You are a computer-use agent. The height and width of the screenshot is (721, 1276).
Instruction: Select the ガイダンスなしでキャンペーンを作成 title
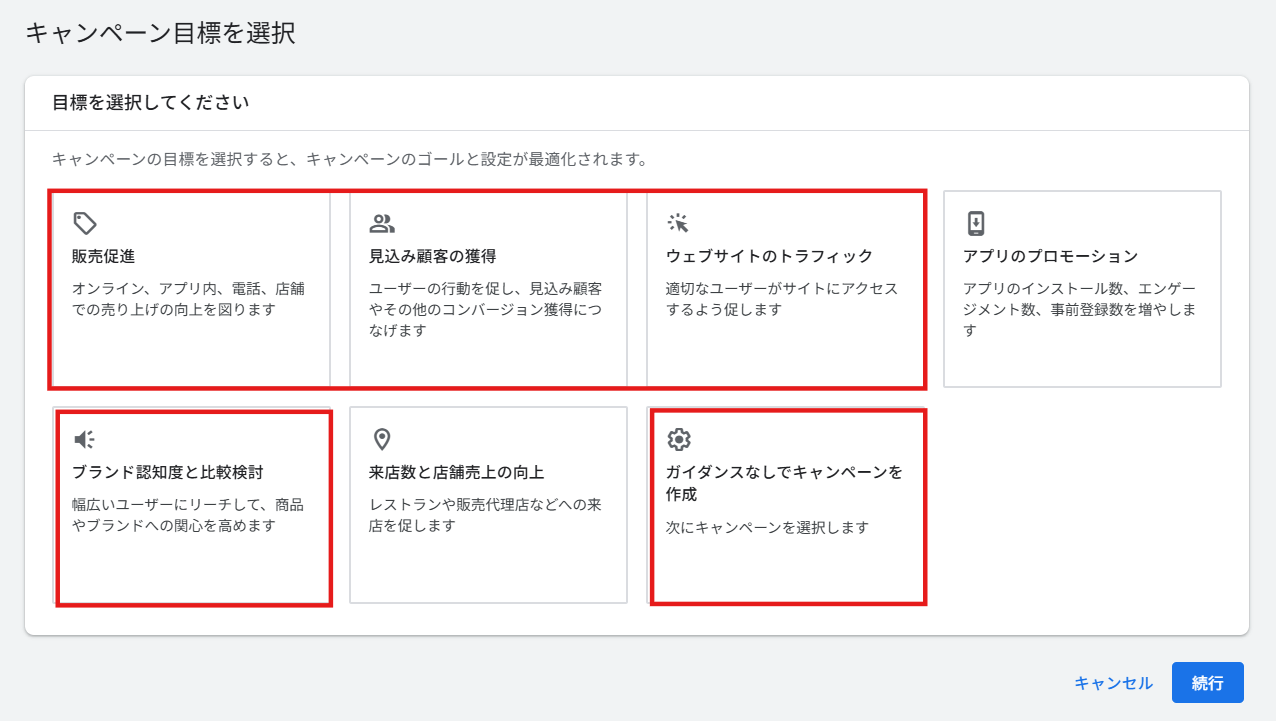click(784, 483)
